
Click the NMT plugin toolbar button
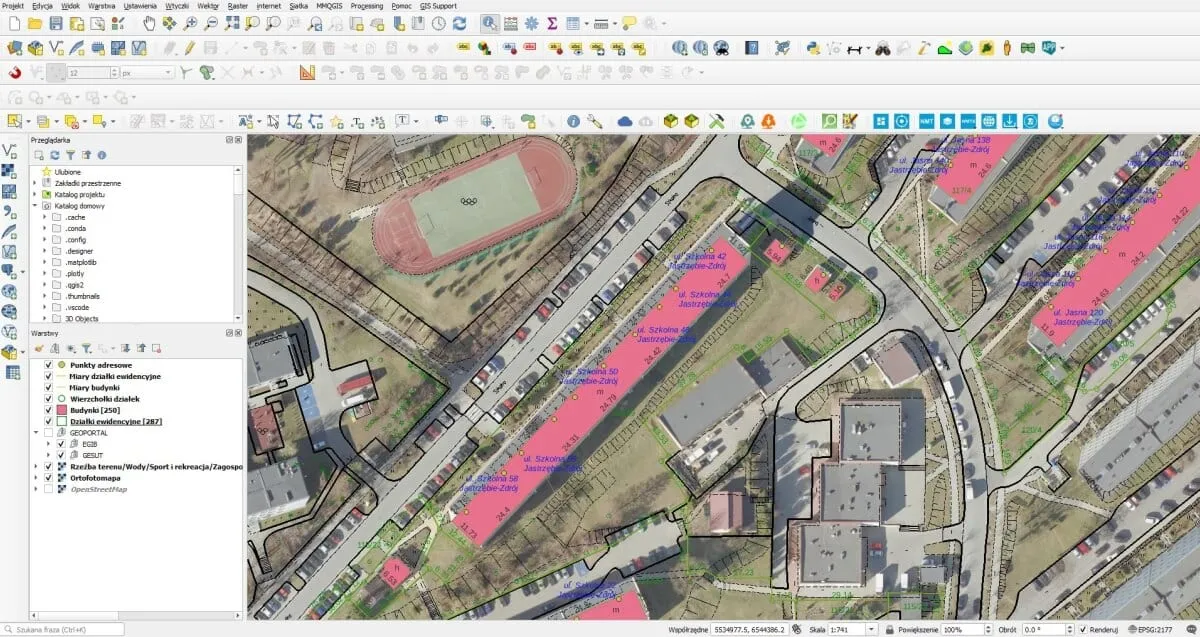click(x=925, y=120)
